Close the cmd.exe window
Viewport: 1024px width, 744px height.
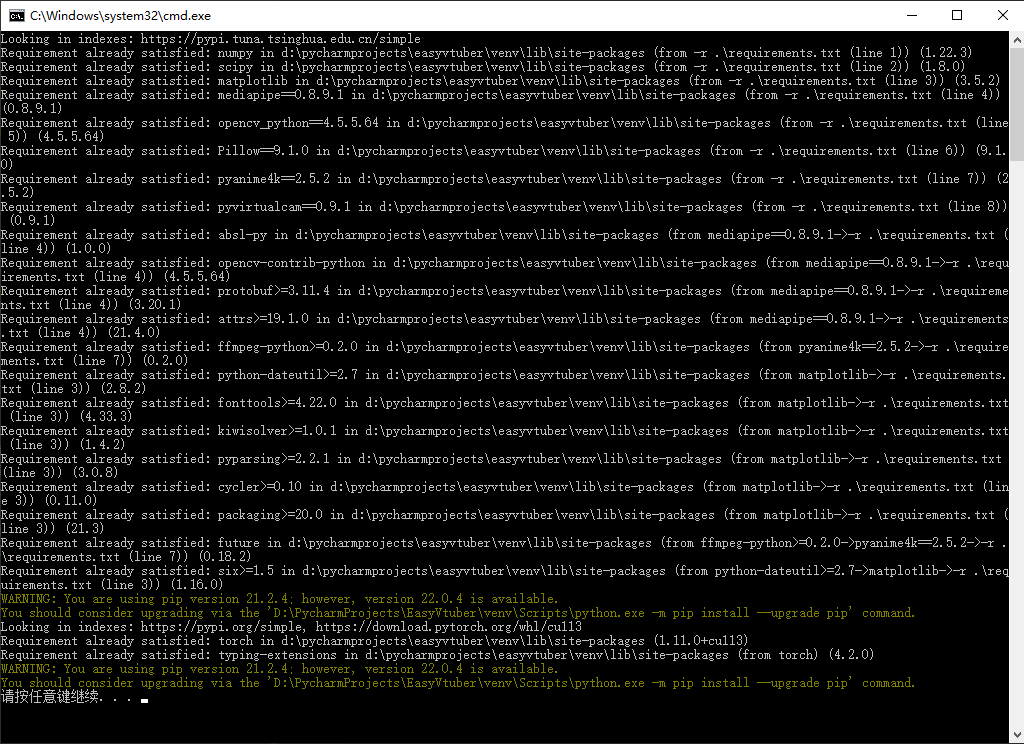tap(1002, 15)
